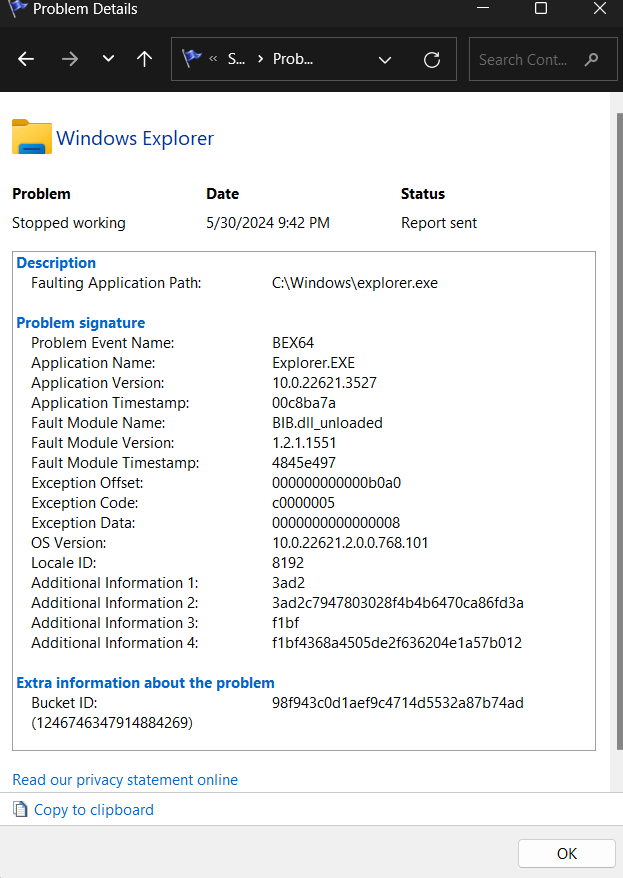Screen dimensions: 623x878
Task: Open recent locations chevron beside forward arrow
Action: tap(109, 58)
